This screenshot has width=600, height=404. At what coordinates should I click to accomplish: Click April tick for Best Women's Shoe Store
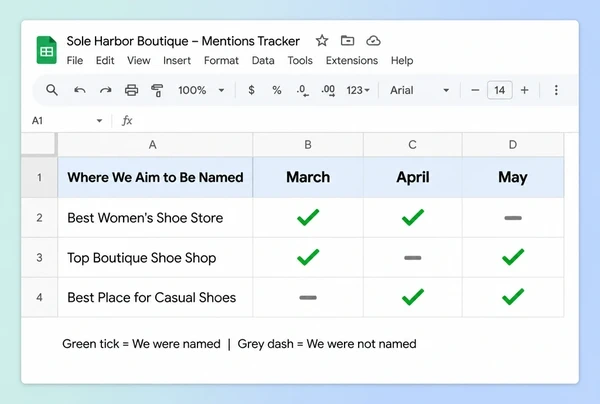point(412,218)
